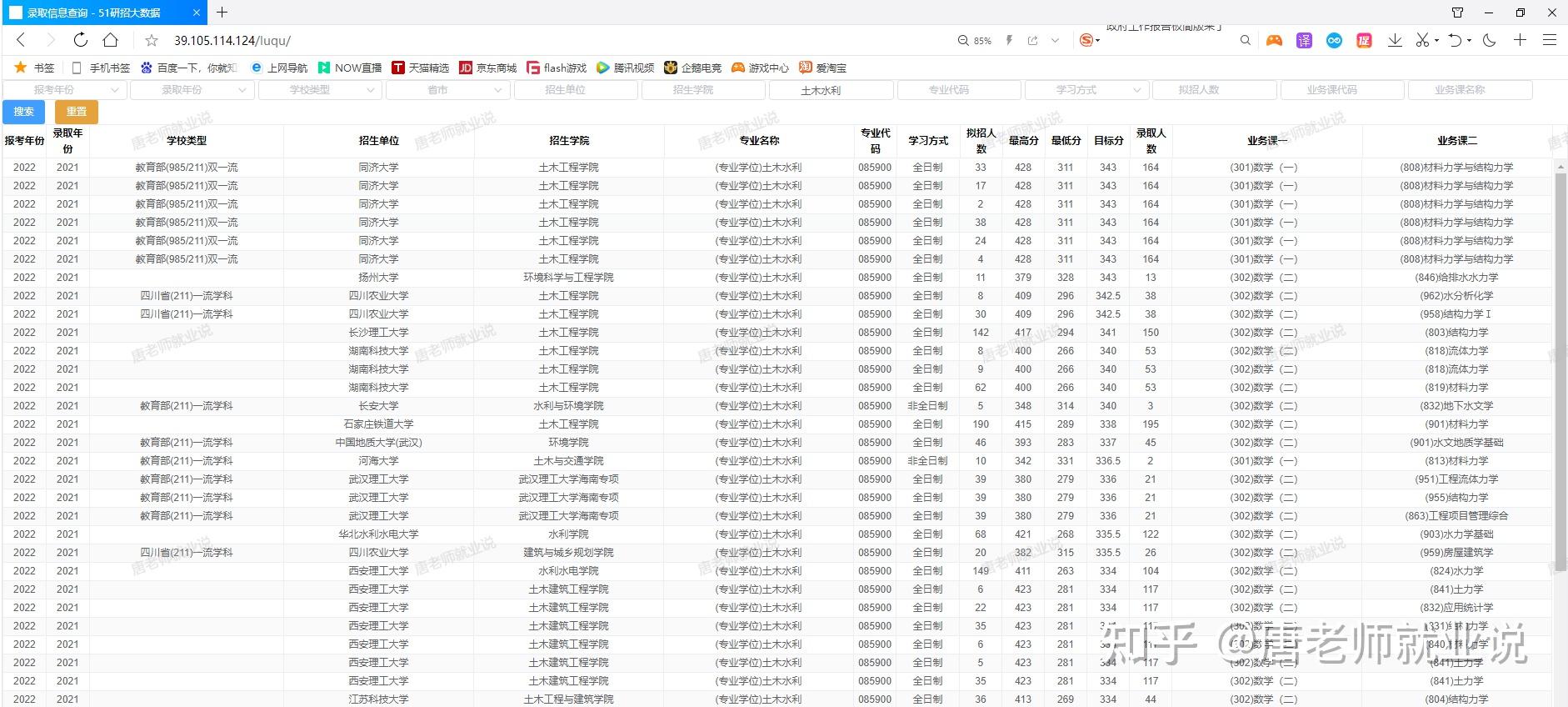This screenshot has width=1568, height=707.
Task: Click the 目标分 column header
Action: [1108, 141]
